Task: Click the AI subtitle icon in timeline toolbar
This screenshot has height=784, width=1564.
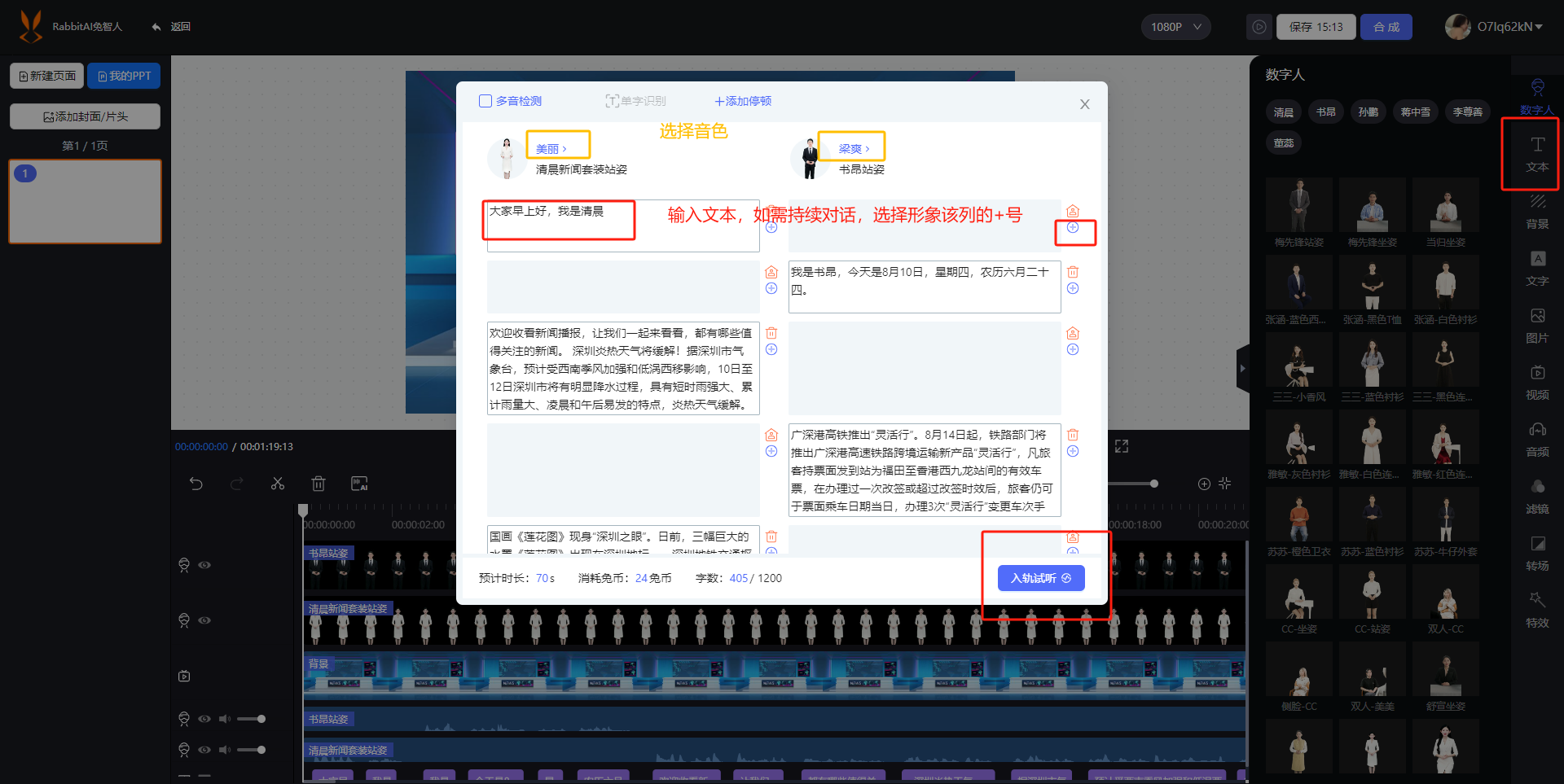Action: (359, 484)
